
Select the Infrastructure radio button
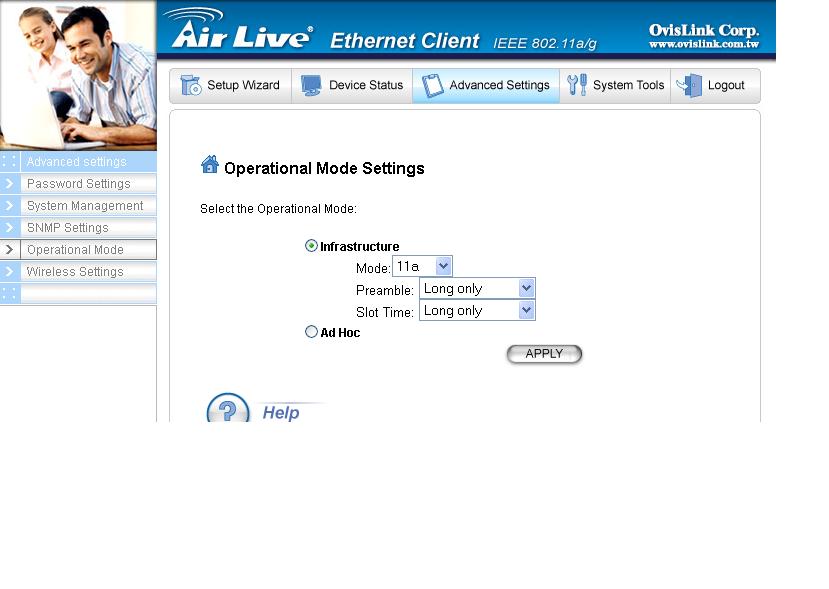click(311, 246)
